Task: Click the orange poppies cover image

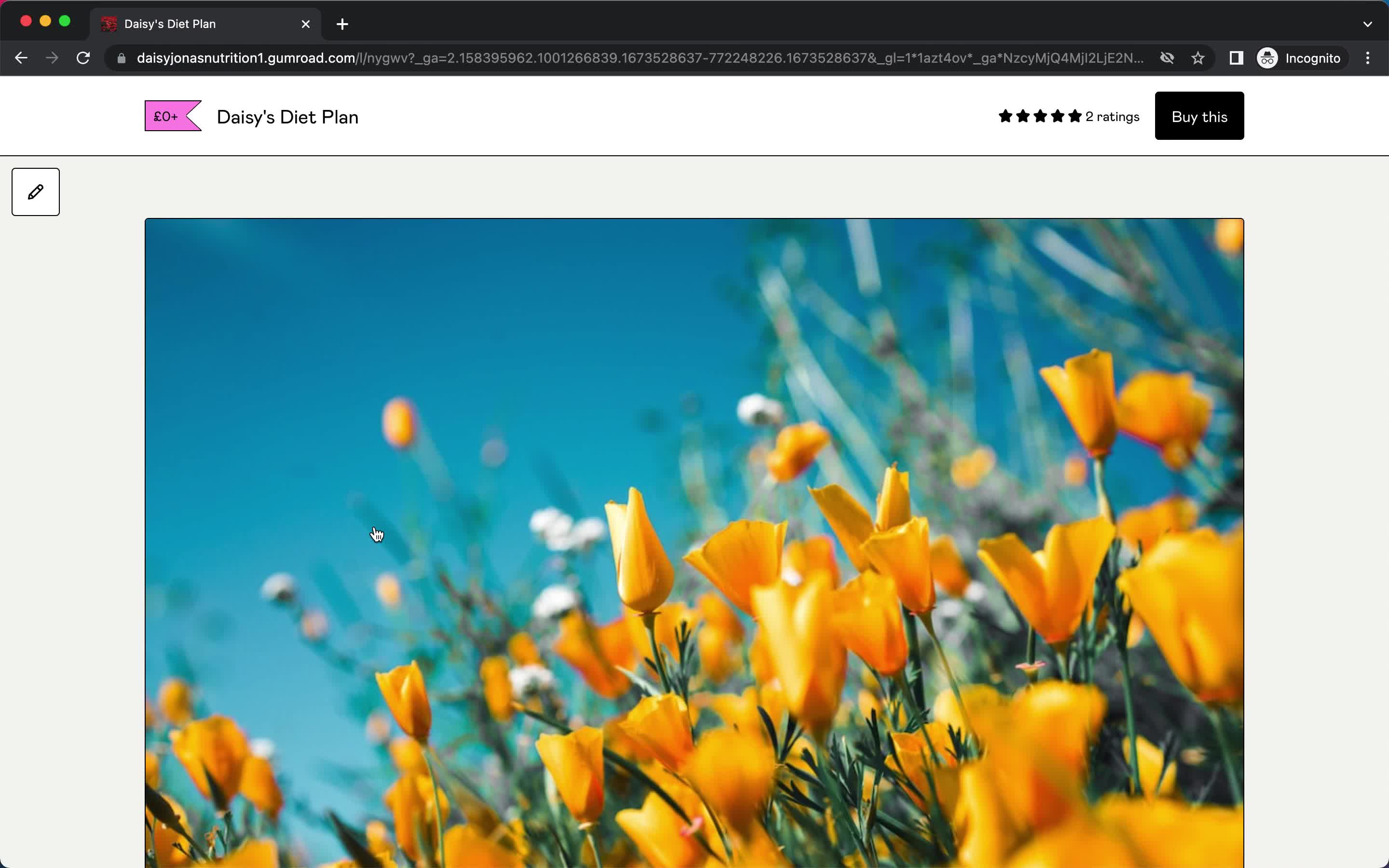Action: (x=694, y=542)
